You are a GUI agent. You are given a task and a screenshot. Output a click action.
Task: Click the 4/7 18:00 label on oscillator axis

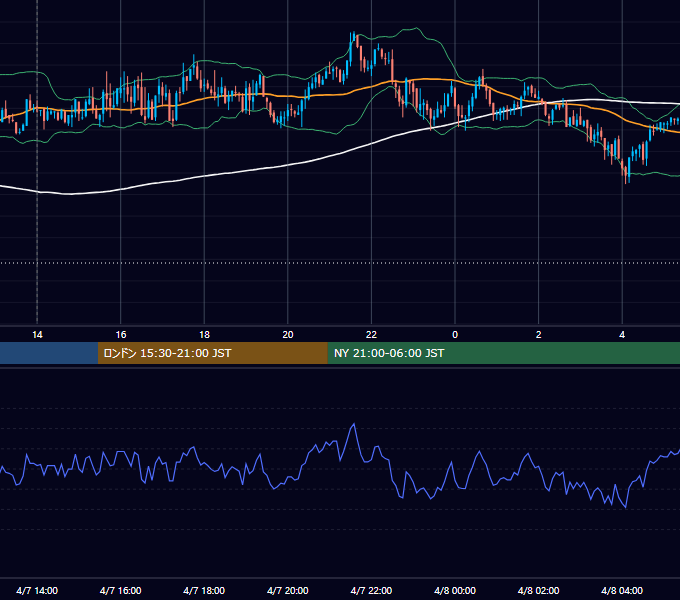[x=204, y=590]
